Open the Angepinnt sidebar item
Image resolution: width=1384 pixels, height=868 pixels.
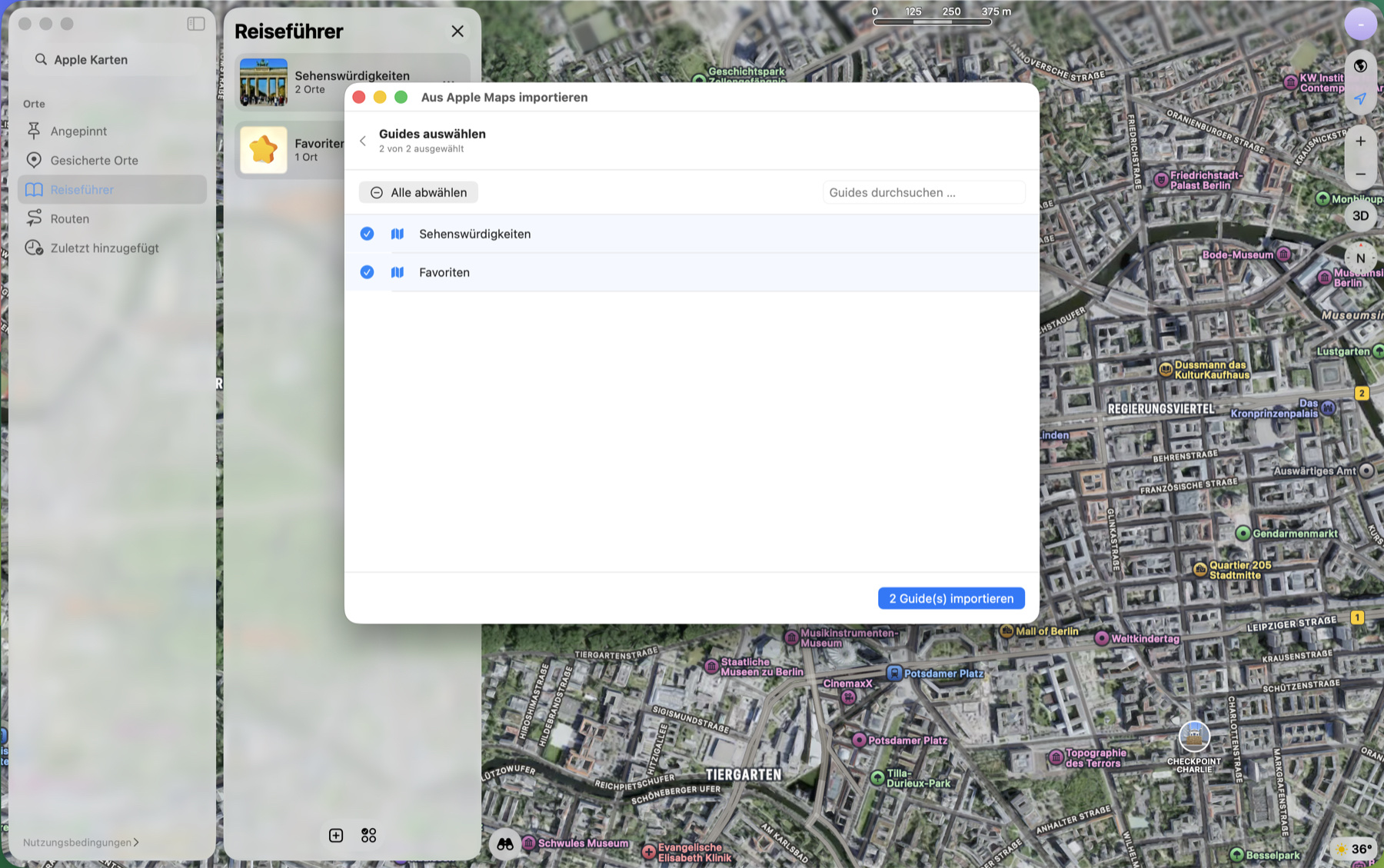pyautogui.click(x=111, y=131)
